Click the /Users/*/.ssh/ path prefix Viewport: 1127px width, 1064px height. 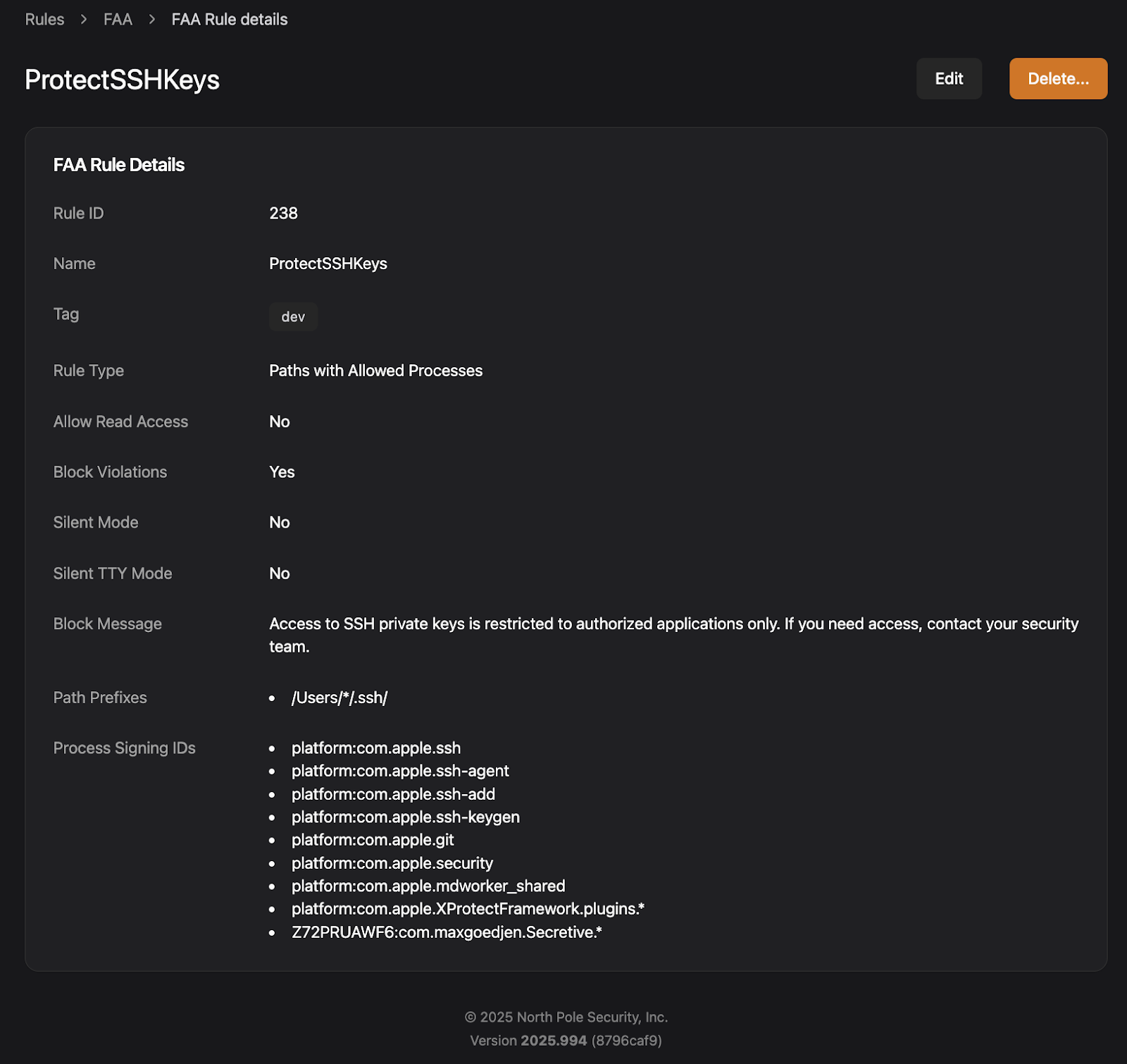[340, 698]
